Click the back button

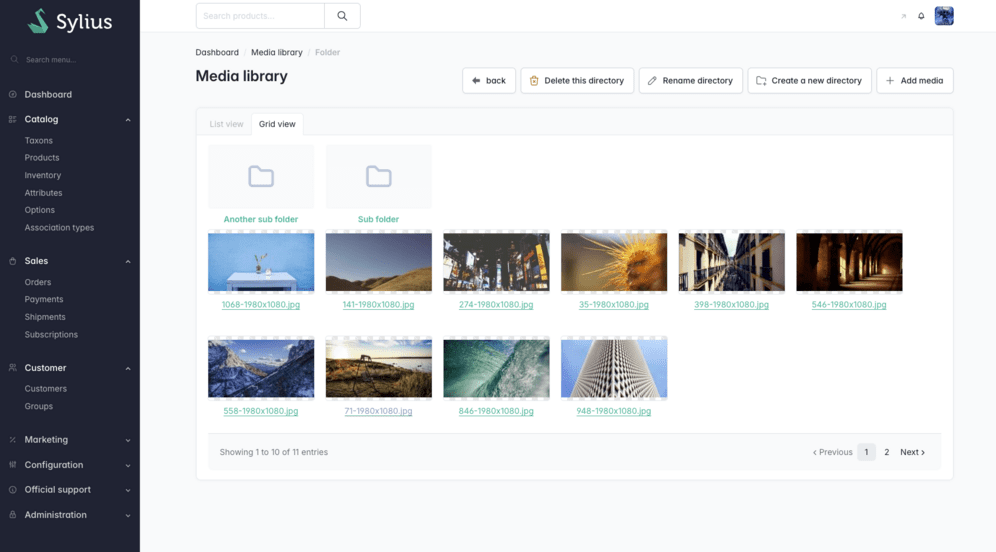click(x=489, y=81)
